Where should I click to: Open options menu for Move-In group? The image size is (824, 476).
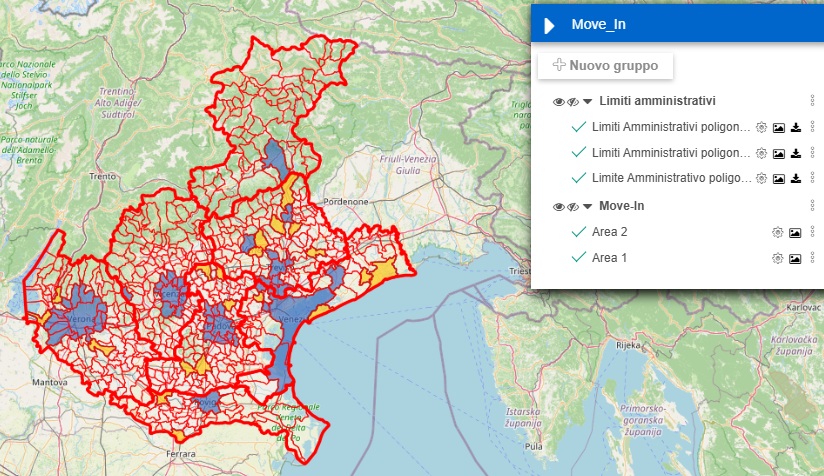coord(812,205)
